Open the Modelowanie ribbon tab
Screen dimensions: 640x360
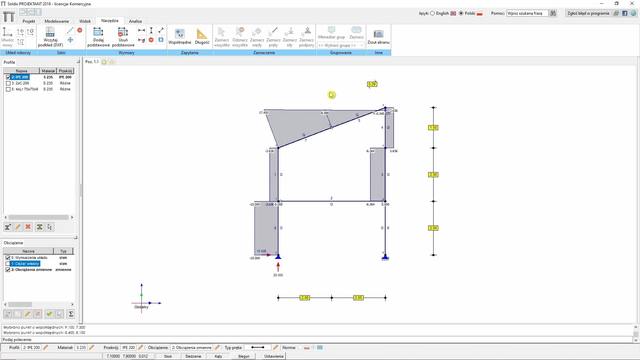click(57, 21)
